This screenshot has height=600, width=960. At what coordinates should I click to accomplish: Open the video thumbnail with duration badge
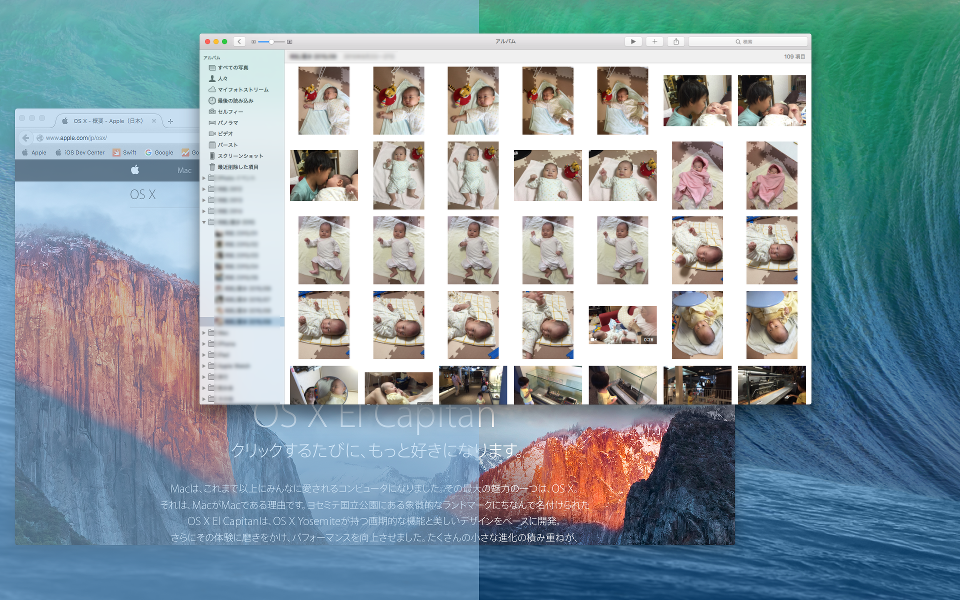623,324
